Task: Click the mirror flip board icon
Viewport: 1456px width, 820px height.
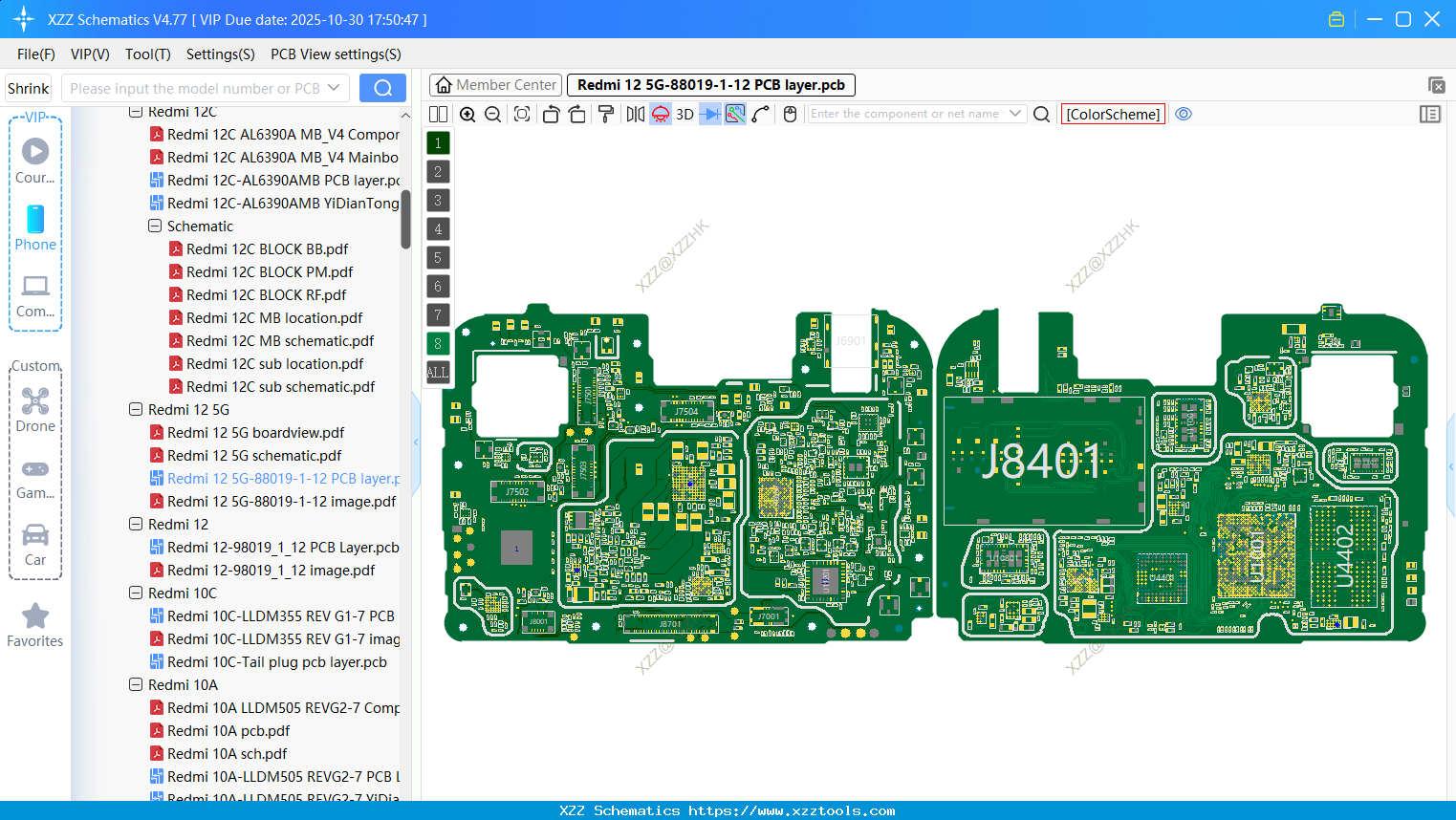Action: click(635, 114)
